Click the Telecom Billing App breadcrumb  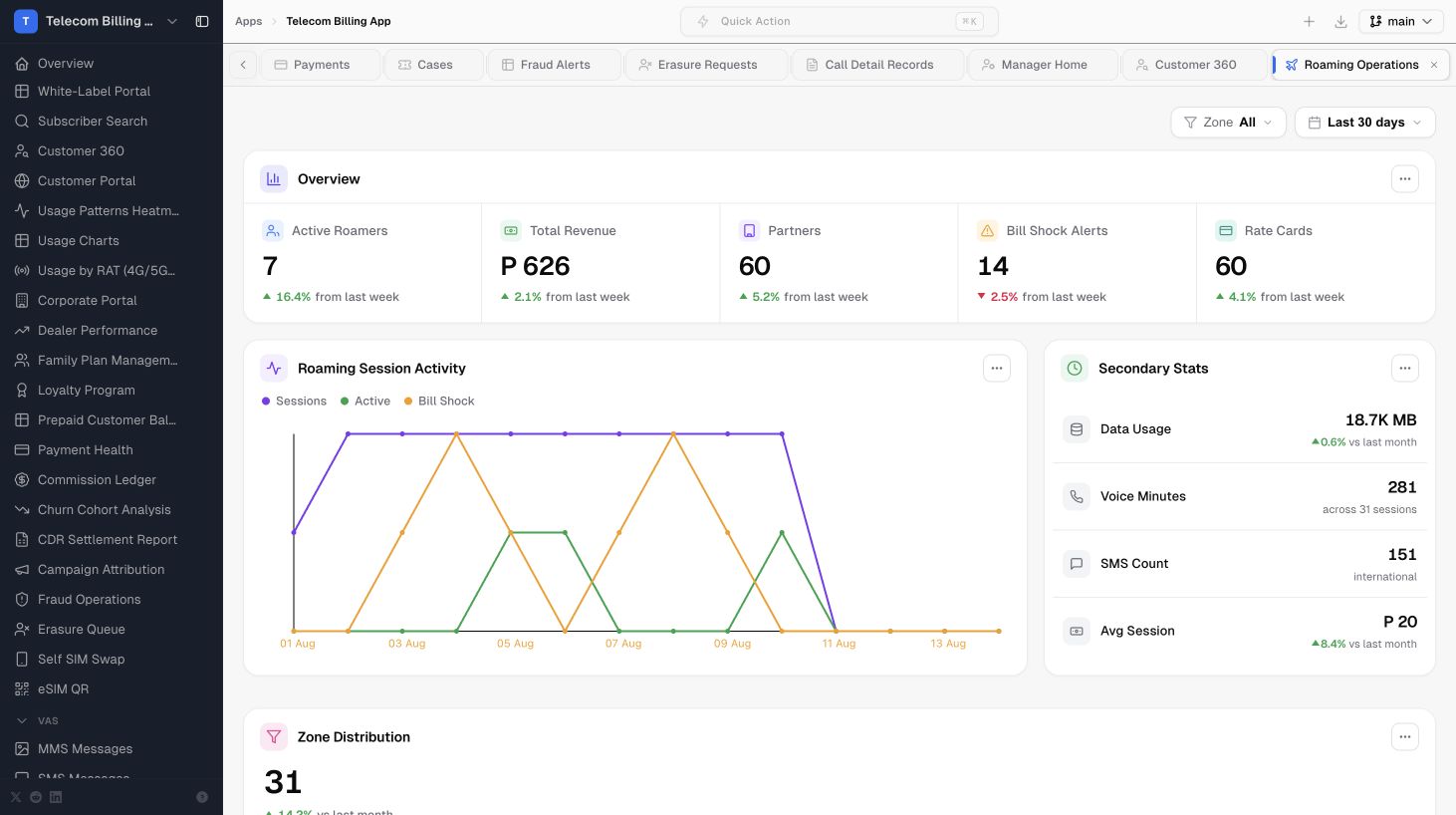tap(339, 21)
